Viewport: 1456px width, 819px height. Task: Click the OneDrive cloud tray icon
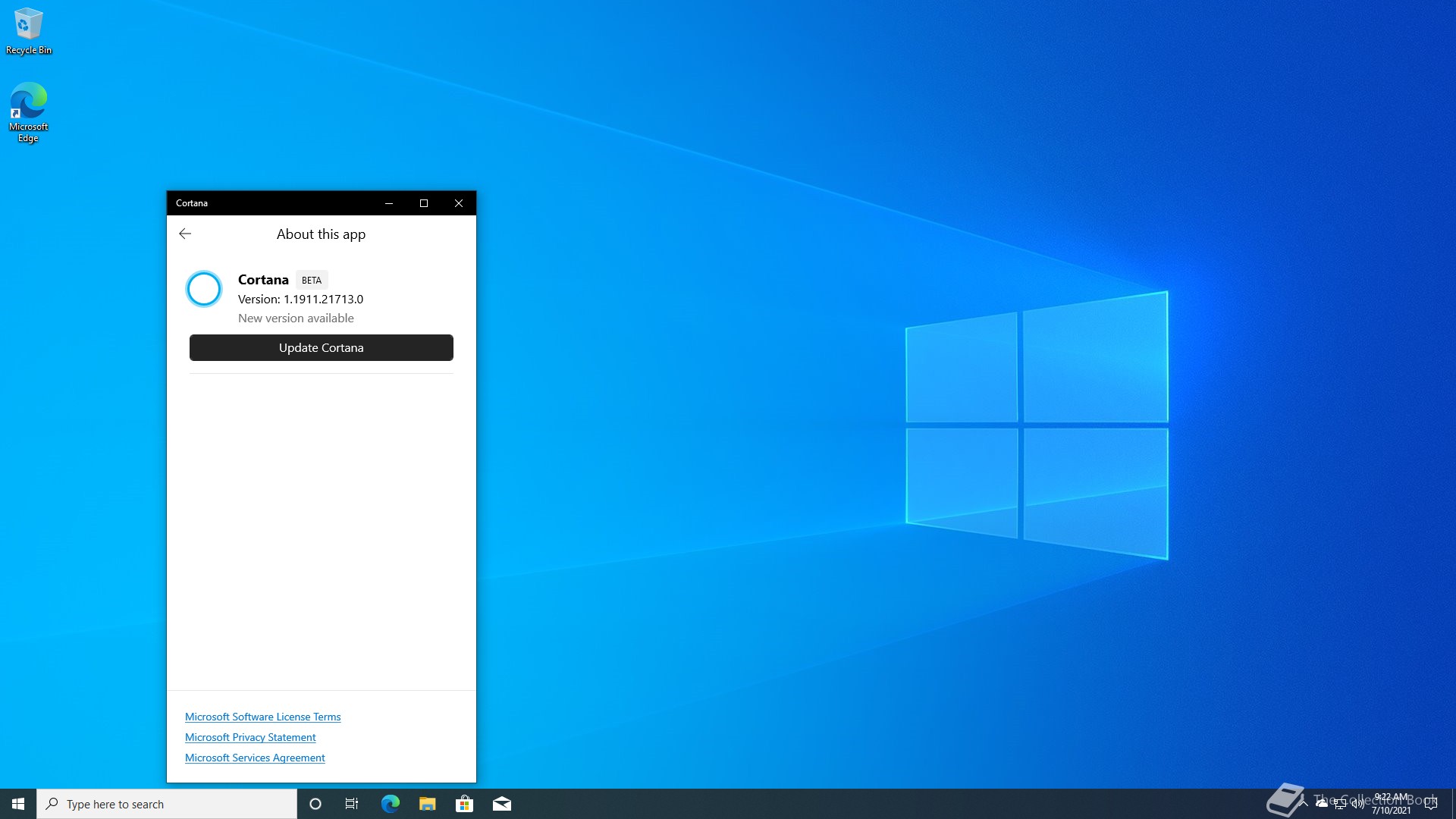pyautogui.click(x=1322, y=804)
